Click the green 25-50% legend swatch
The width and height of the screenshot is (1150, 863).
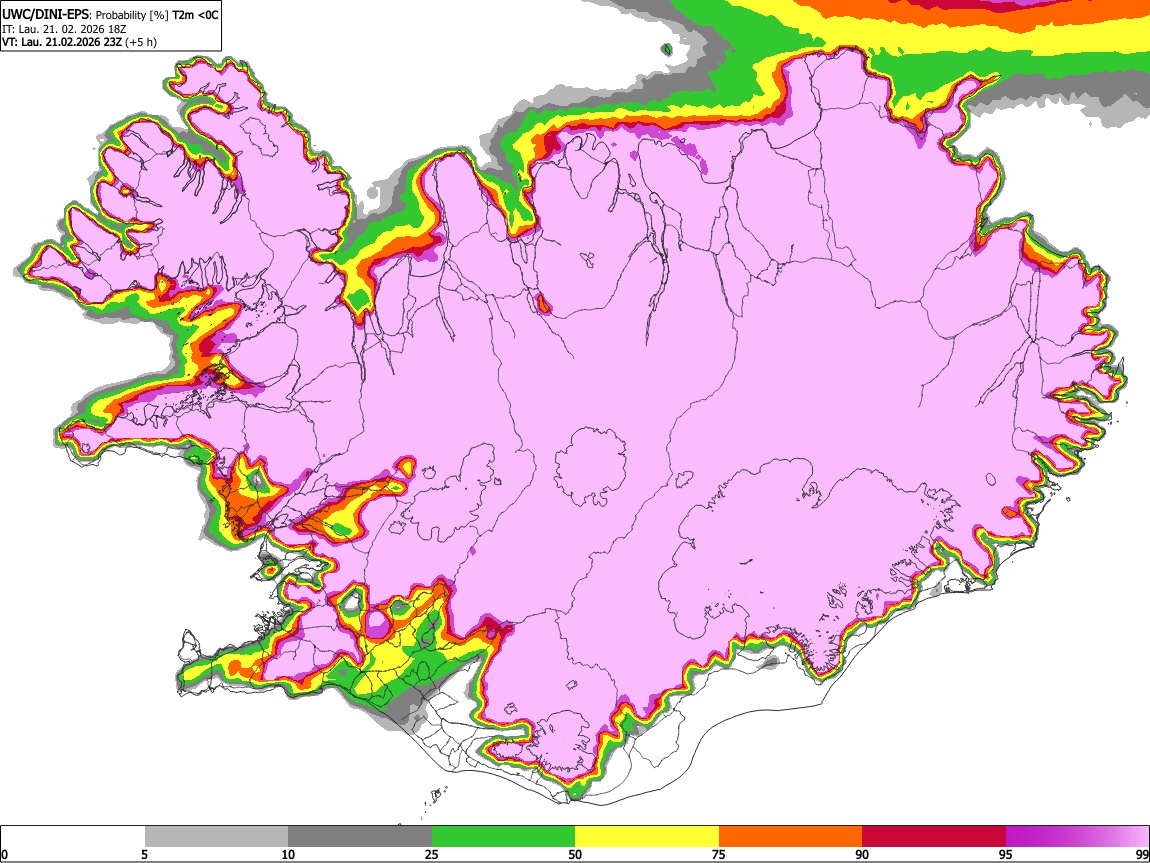tap(503, 836)
